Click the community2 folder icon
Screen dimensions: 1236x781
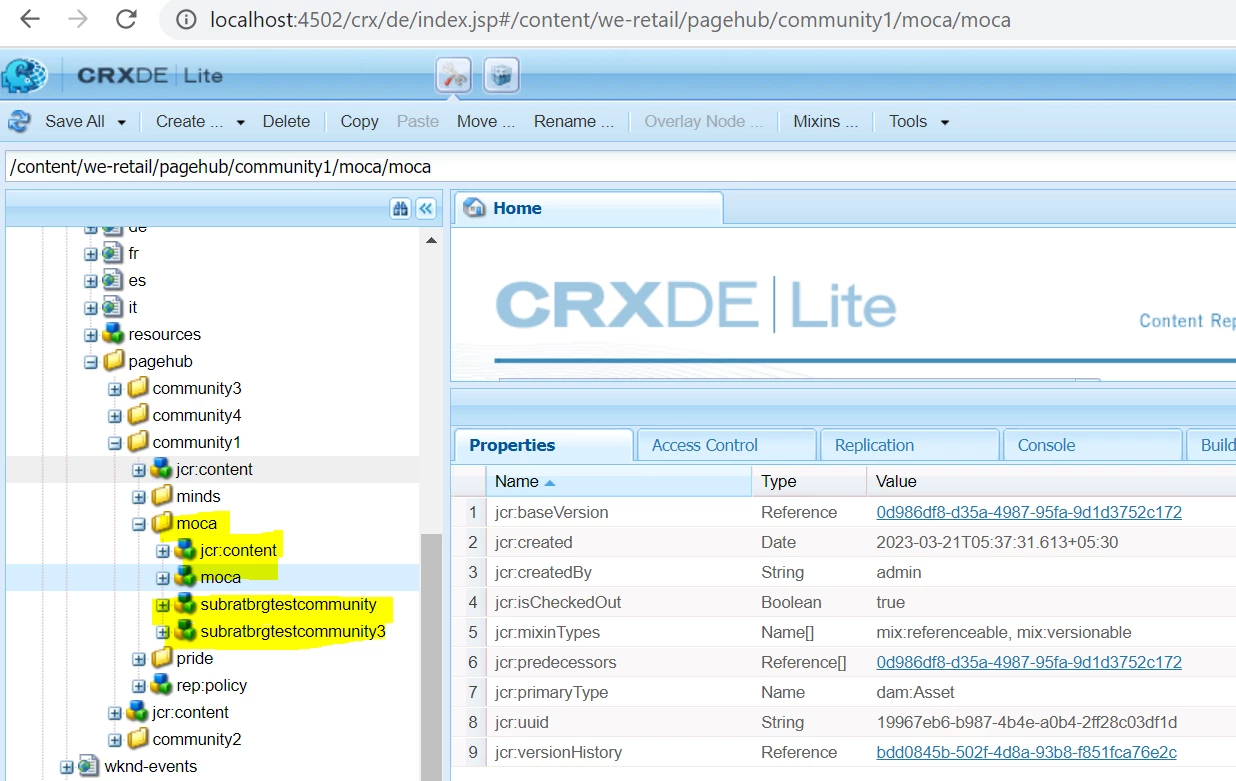pyautogui.click(x=137, y=739)
